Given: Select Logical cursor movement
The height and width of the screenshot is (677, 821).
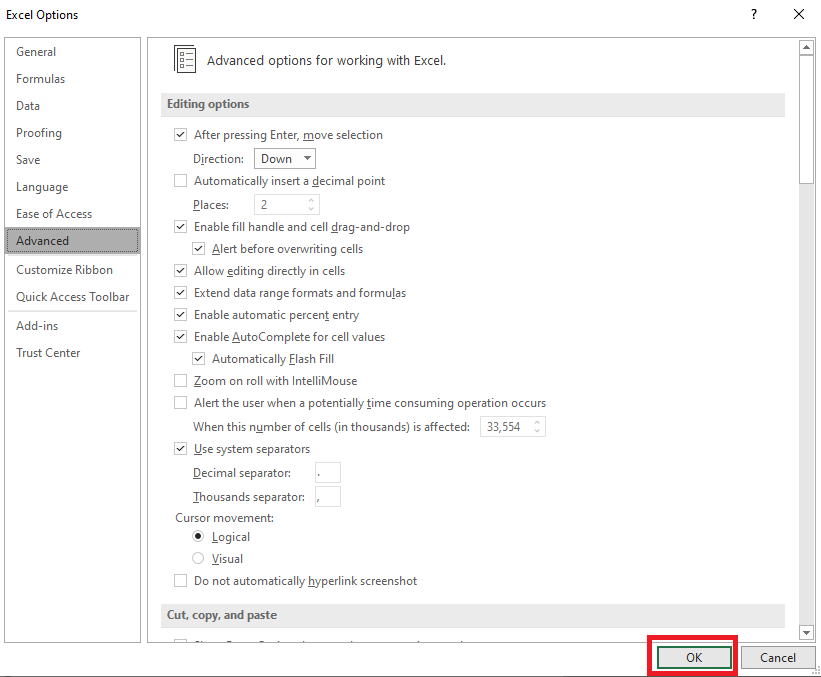Looking at the screenshot, I should pyautogui.click(x=198, y=537).
